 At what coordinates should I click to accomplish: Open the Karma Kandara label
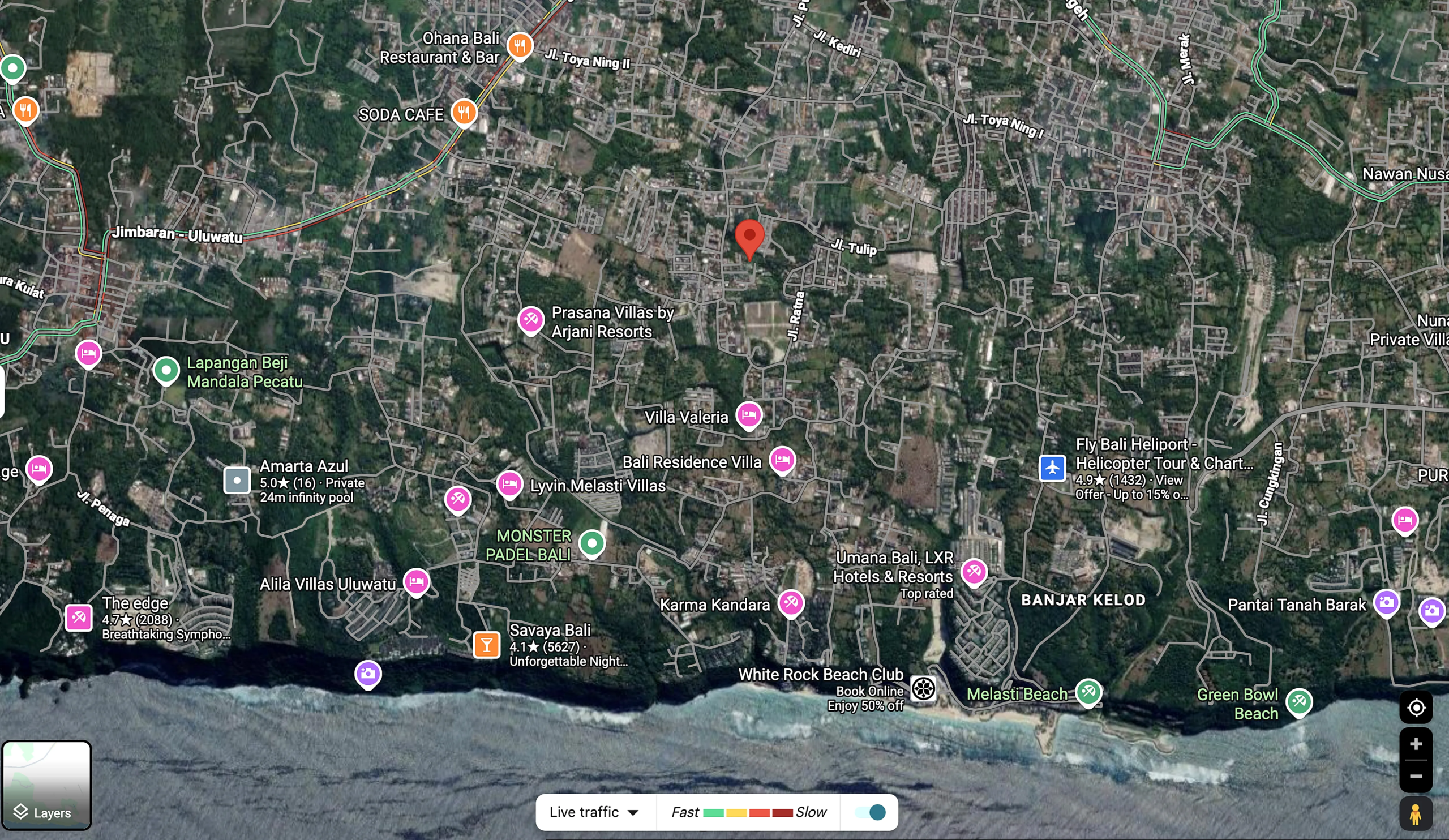tap(714, 605)
